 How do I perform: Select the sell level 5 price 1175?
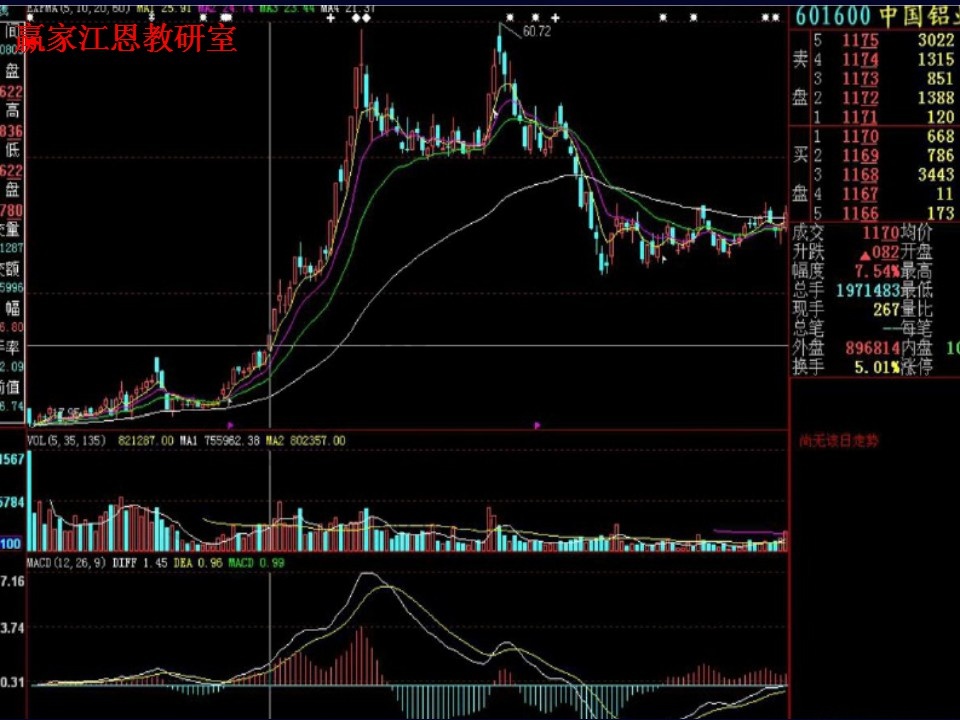coord(859,41)
